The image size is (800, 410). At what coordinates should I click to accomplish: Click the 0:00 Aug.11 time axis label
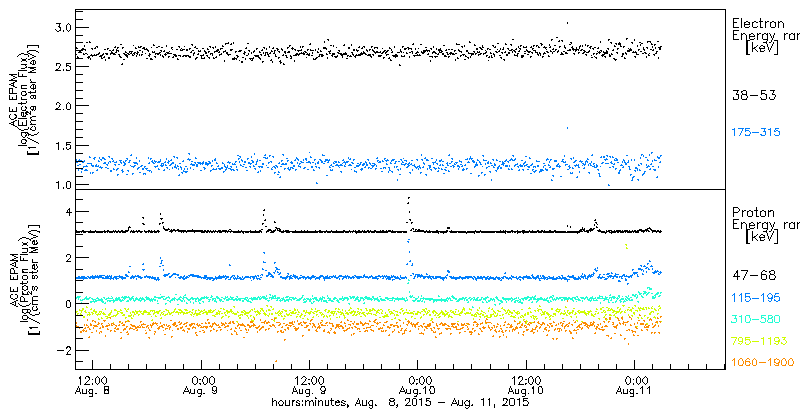[x=635, y=386]
